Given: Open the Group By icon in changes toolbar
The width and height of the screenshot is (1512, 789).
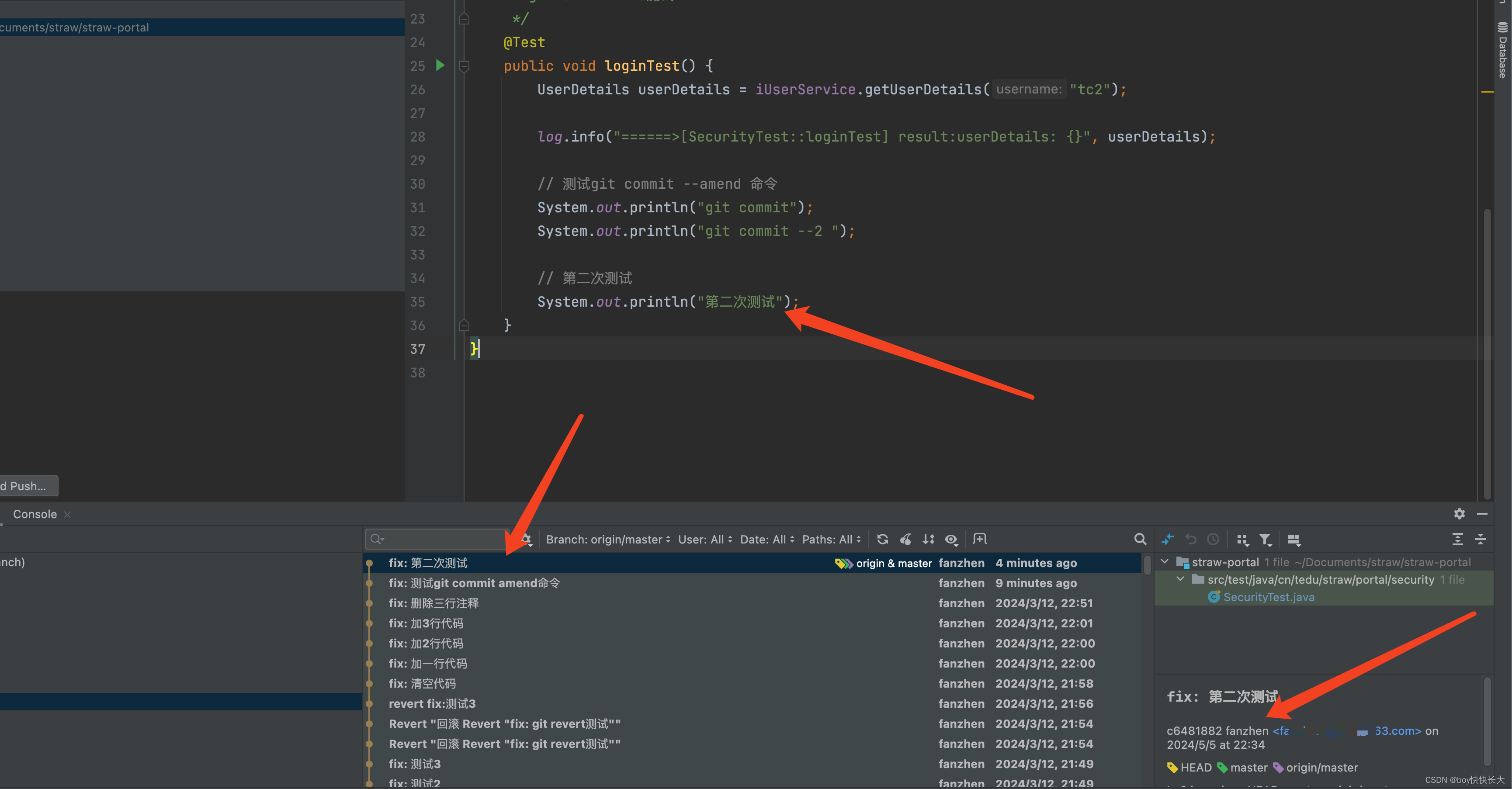Looking at the screenshot, I should (x=1242, y=539).
